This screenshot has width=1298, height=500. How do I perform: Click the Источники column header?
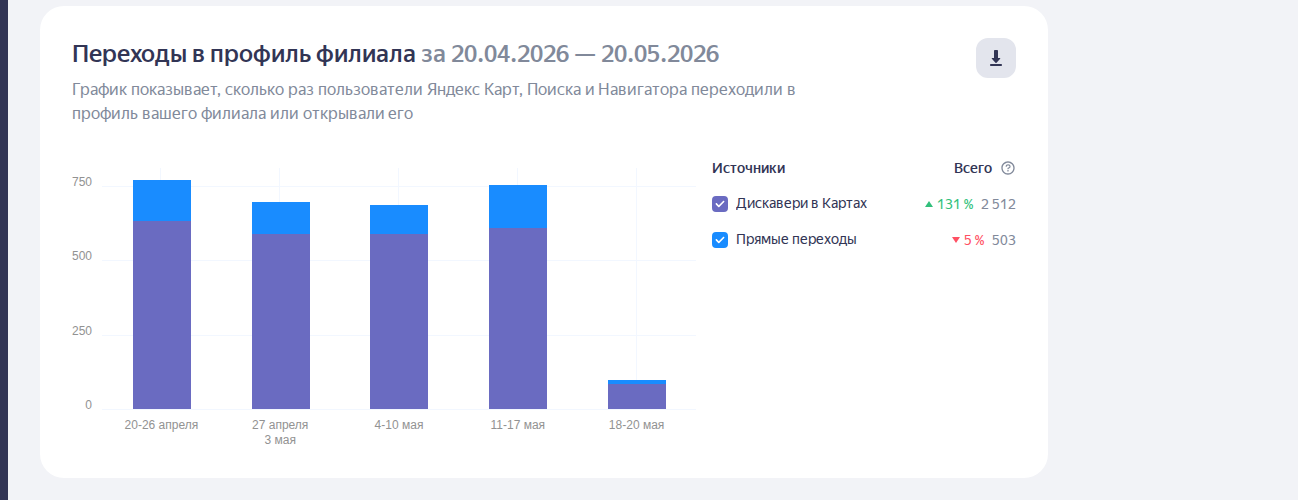click(749, 168)
